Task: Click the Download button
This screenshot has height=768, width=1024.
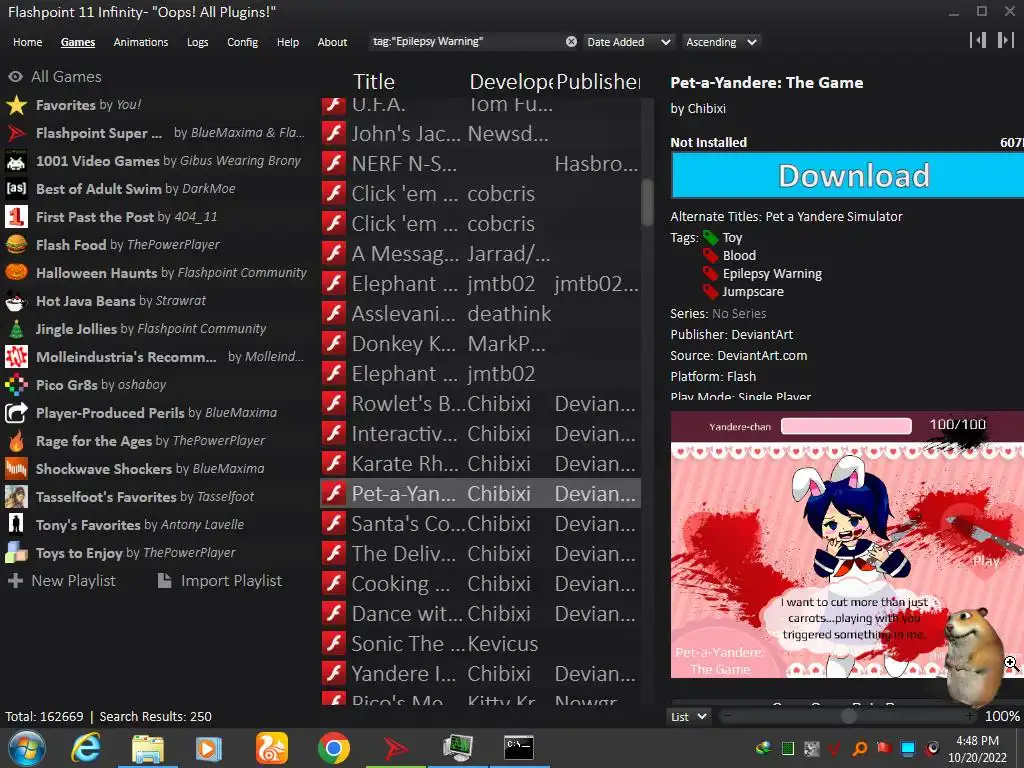Action: coord(847,176)
